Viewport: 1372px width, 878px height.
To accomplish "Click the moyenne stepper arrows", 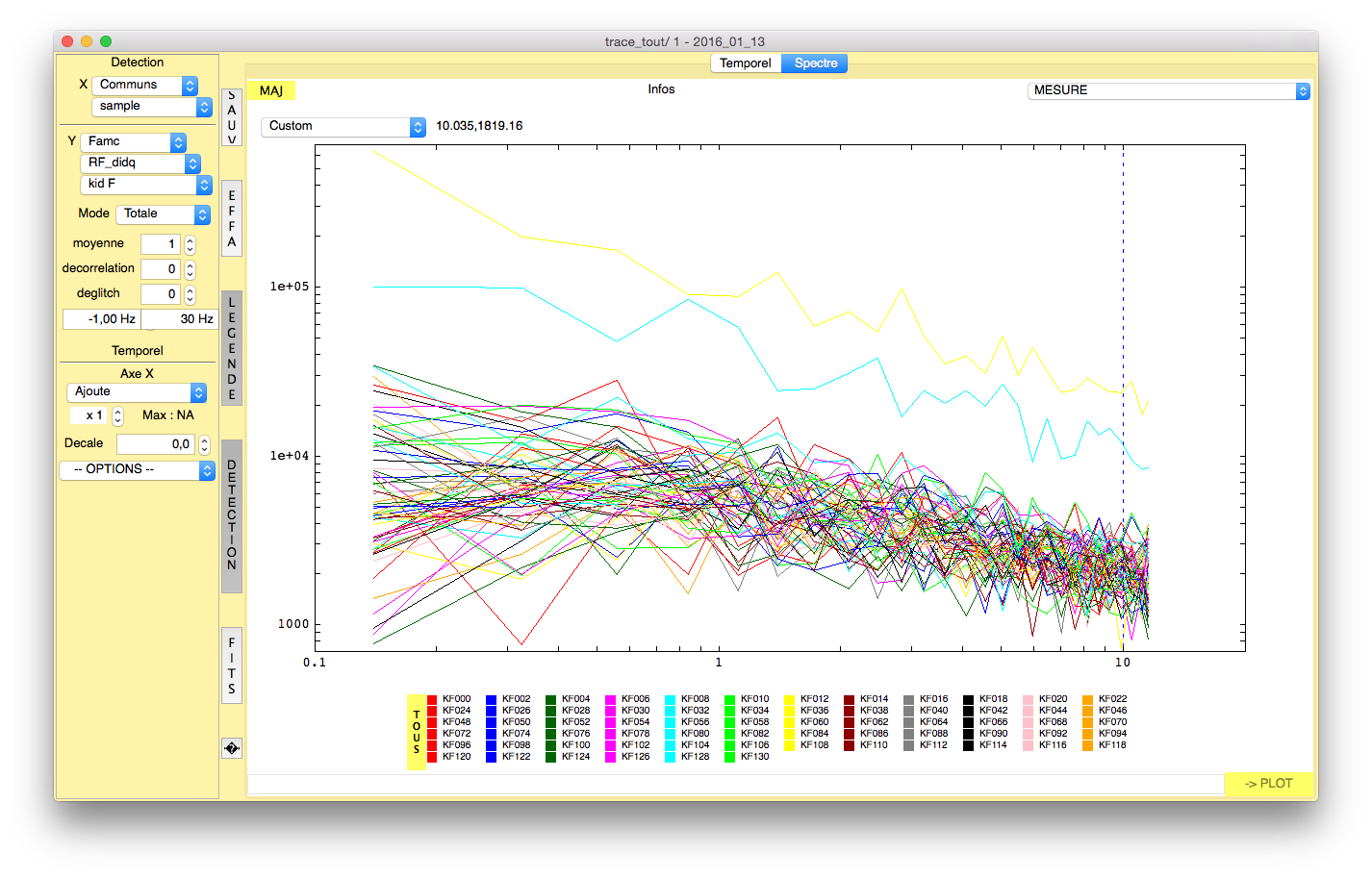I will [190, 244].
